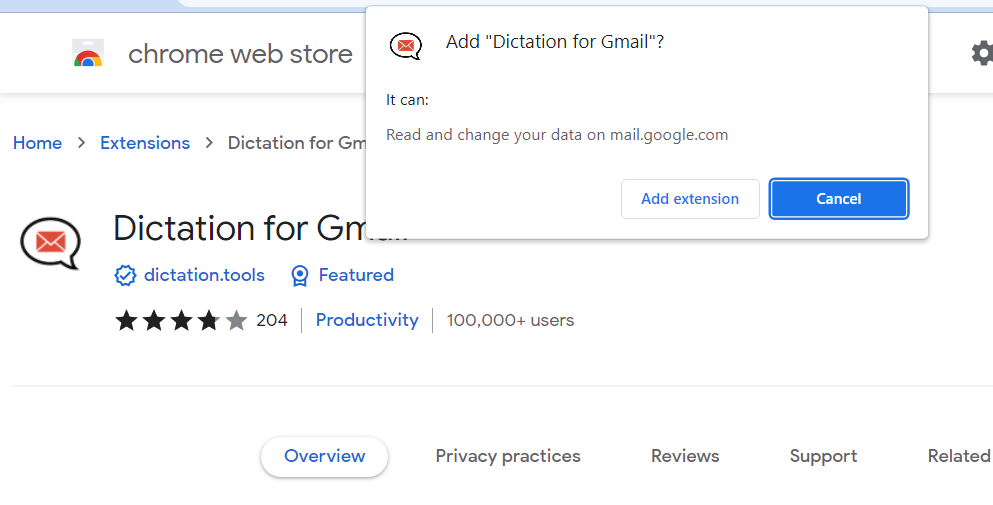
Task: Go to the Home breadcrumb link
Action: 37,143
